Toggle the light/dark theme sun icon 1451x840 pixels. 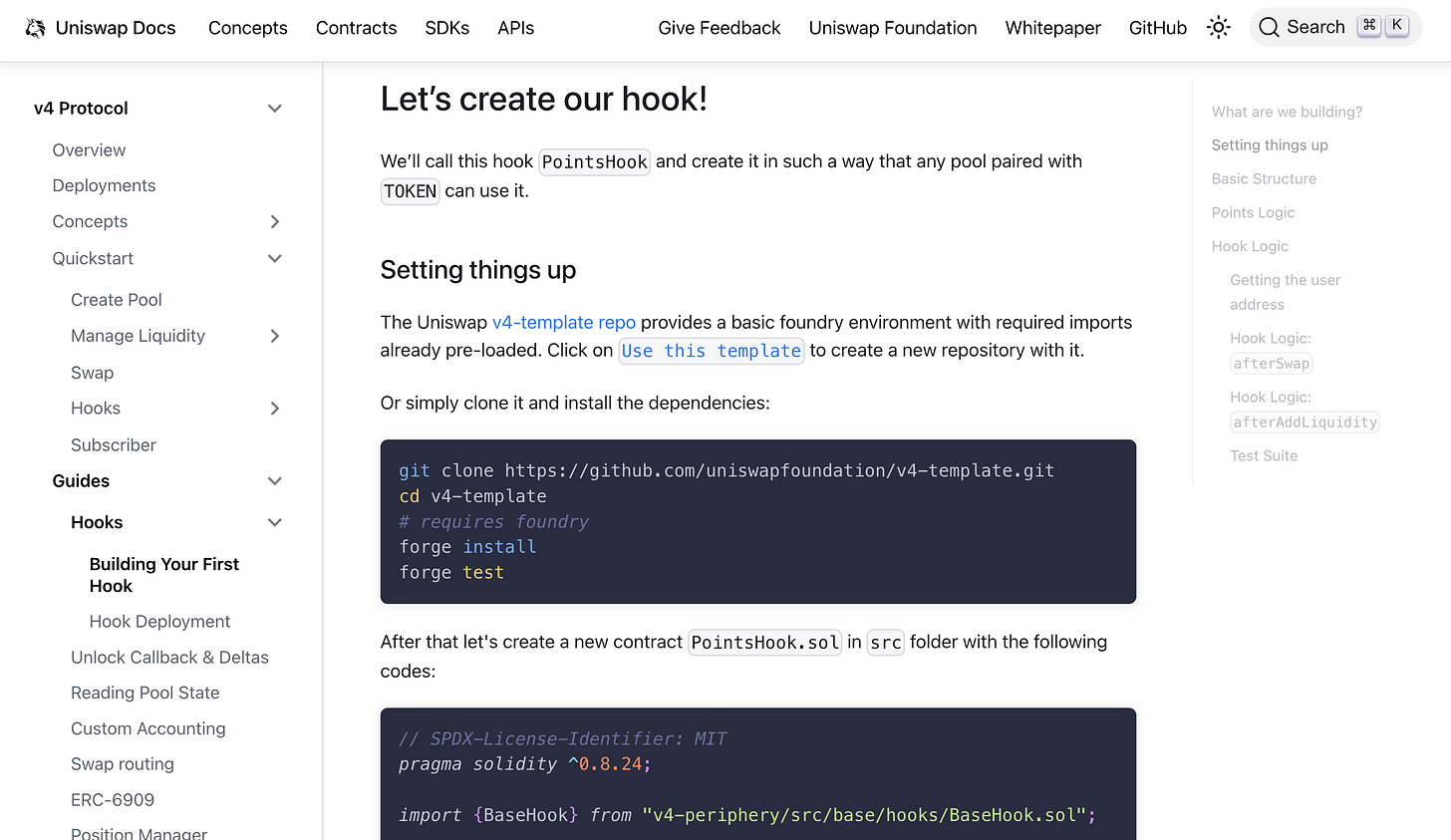1218,28
